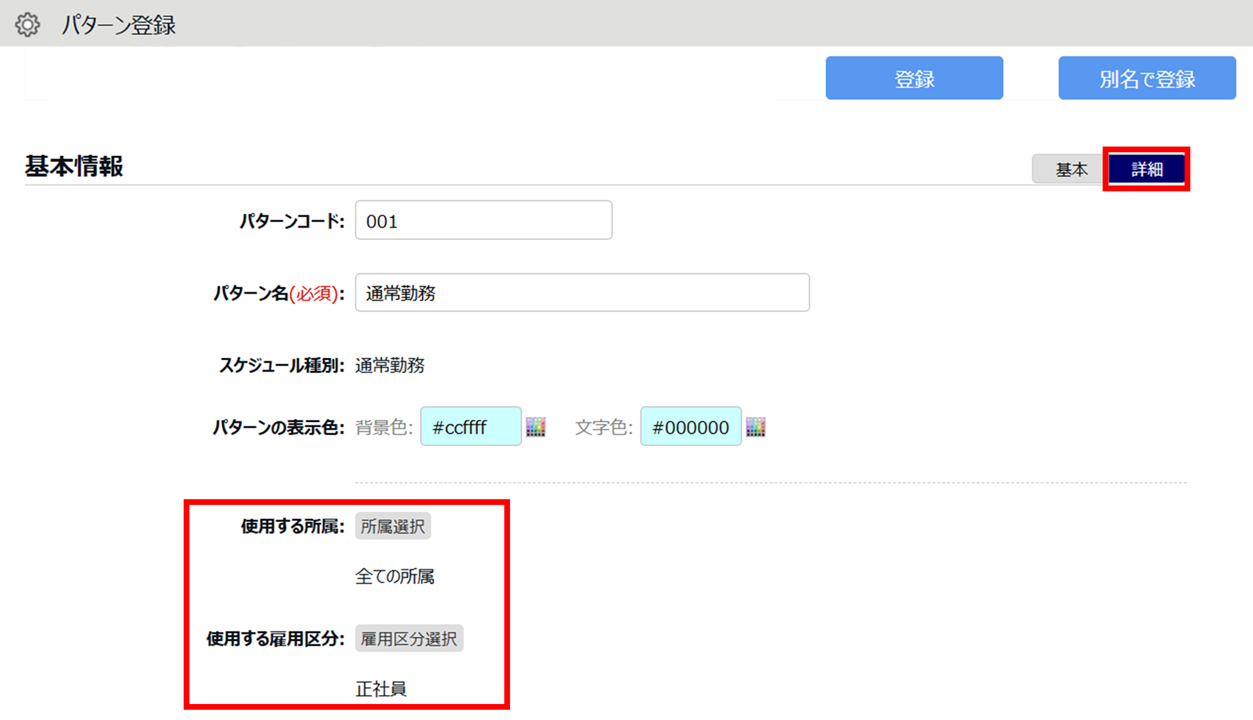Switch to the 基本 tab
This screenshot has height=720, width=1253.
1070,169
